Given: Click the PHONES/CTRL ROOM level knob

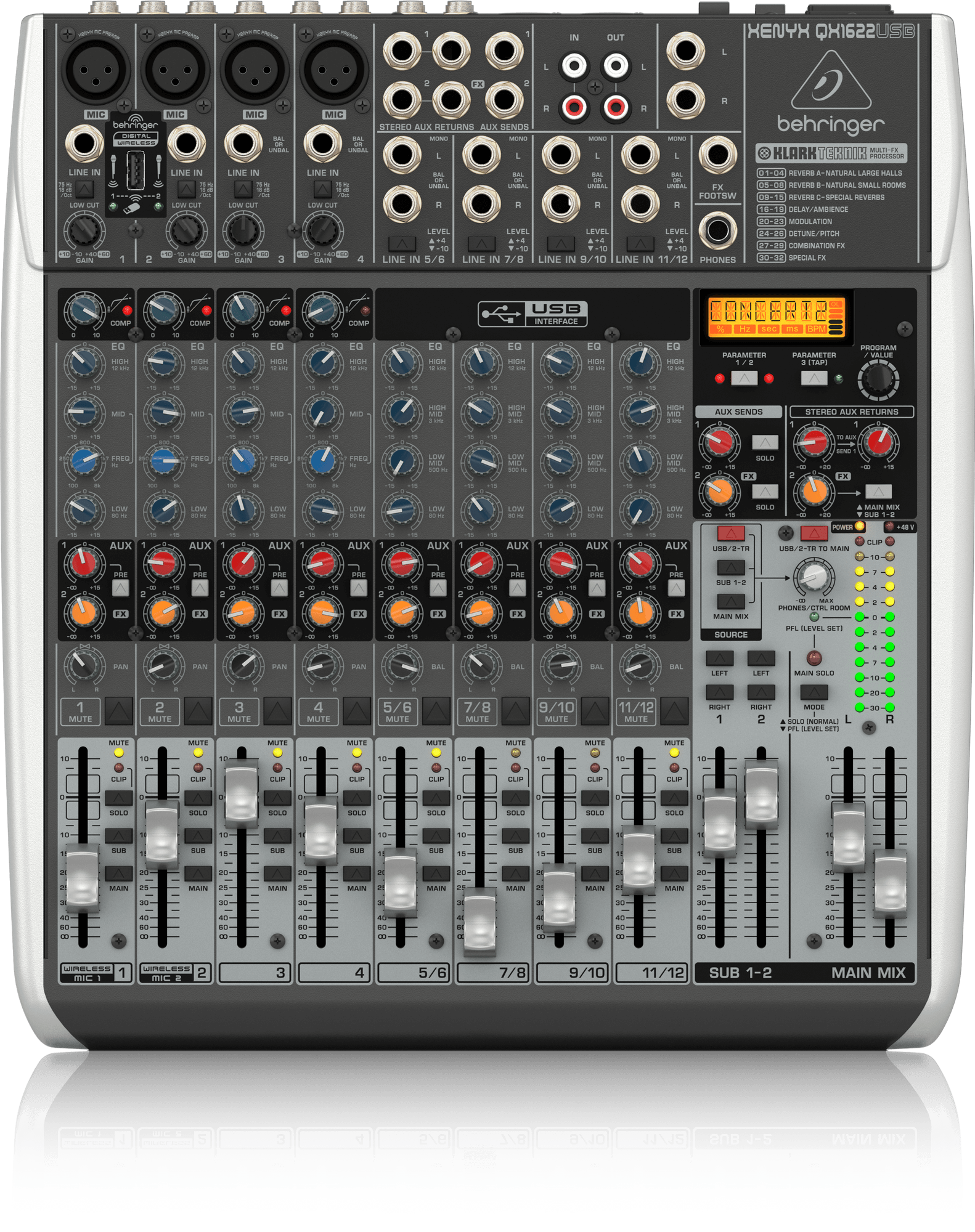Looking at the screenshot, I should coord(814,577).
